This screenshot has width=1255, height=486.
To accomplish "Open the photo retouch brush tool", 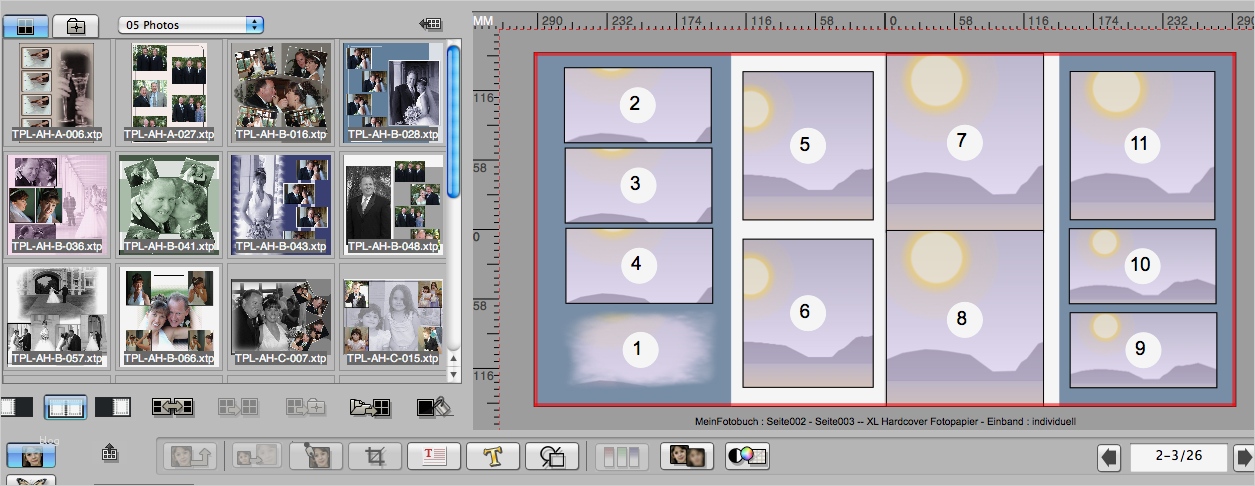I will click(x=317, y=456).
